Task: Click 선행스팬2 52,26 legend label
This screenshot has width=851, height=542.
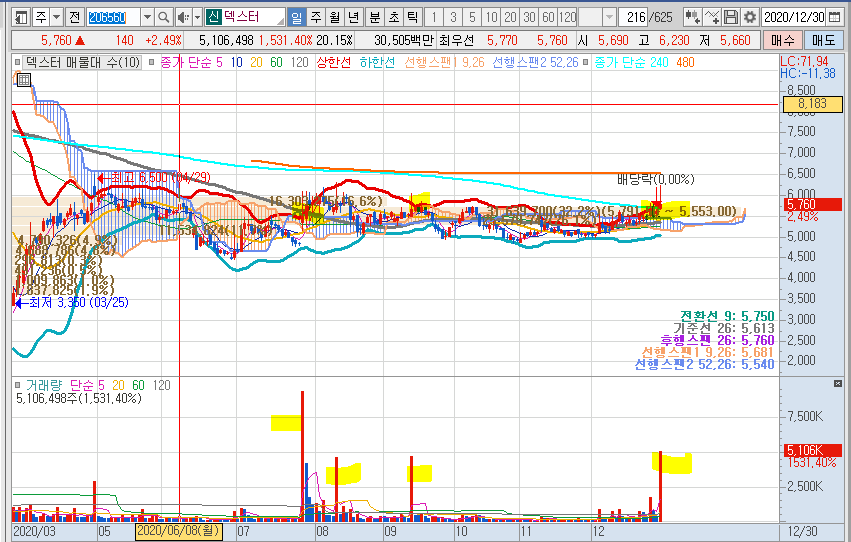Action: click(536, 62)
